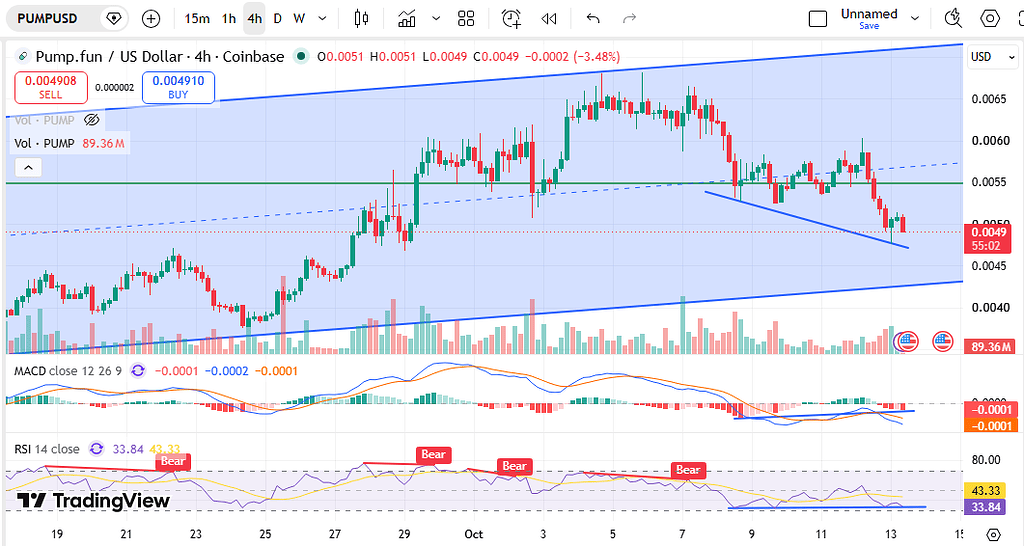Open the PUMPUSD symbol search

[x=48, y=18]
